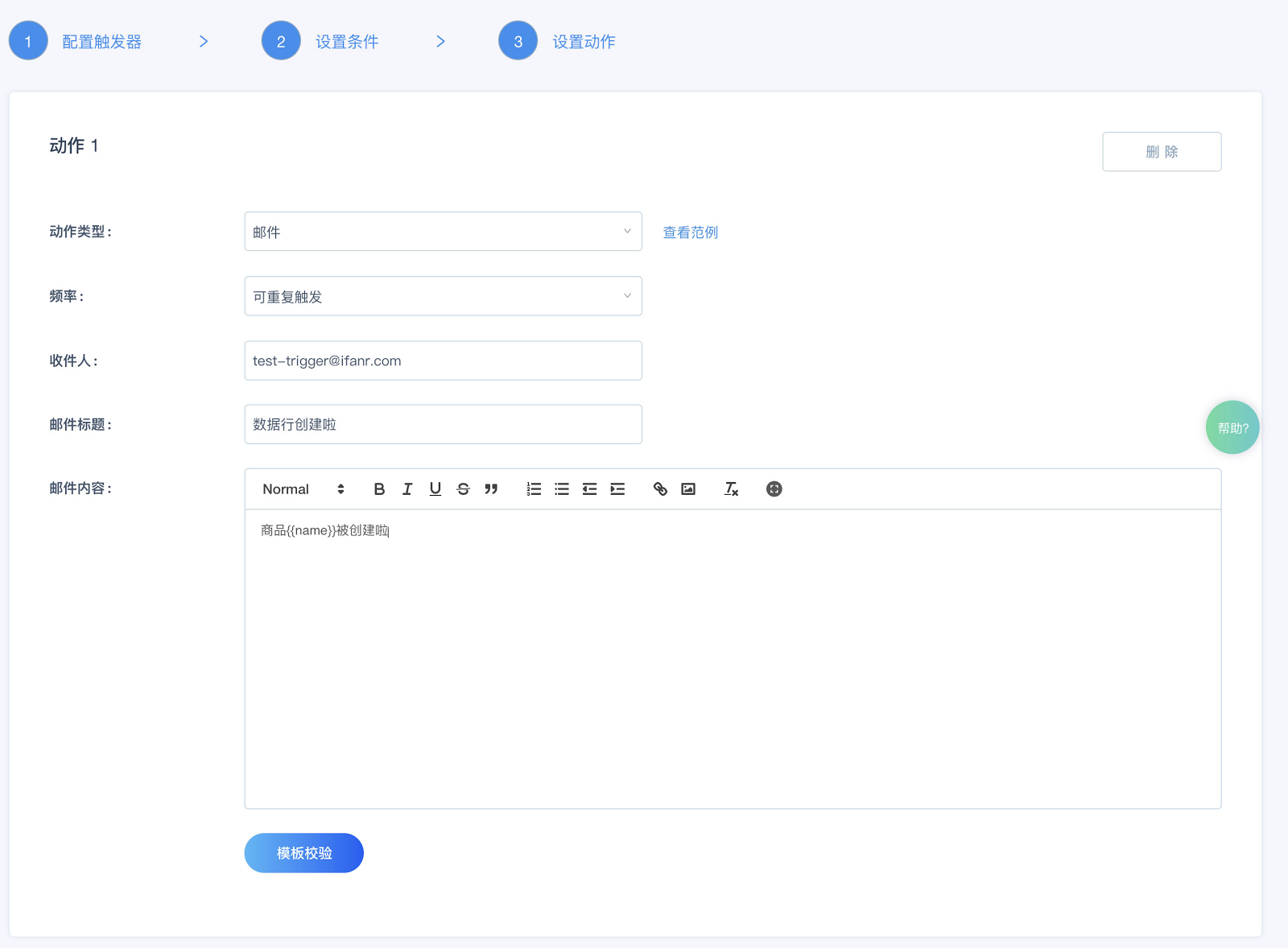Open the Normal heading style dropdown
The height and width of the screenshot is (948, 1288).
pos(303,489)
